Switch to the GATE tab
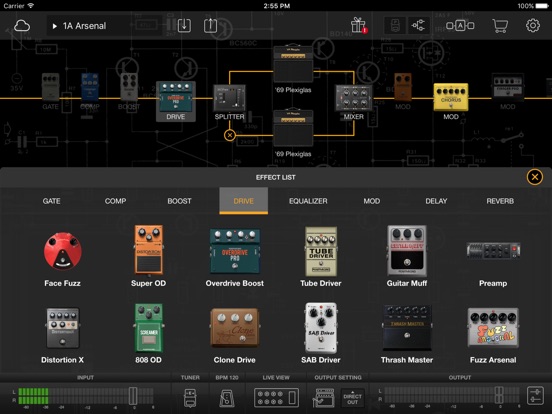Screen dimensions: 552x414 pyautogui.click(x=51, y=201)
